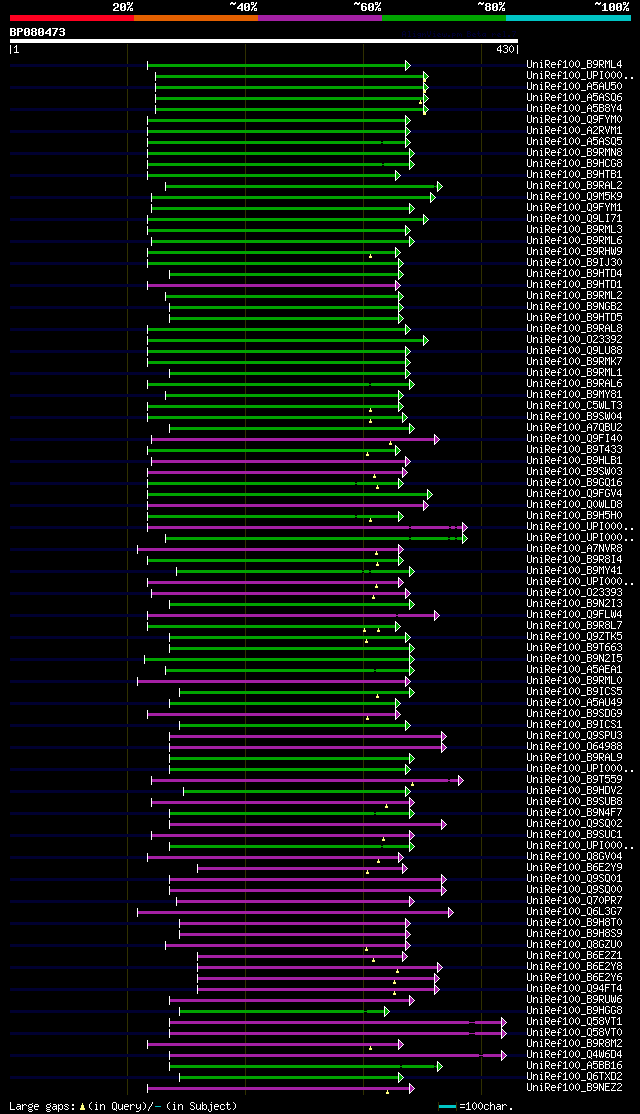Click the UniRef100_B9NEZ2 hit
Screen dimensions: 640x1114
click(x=575, y=1088)
